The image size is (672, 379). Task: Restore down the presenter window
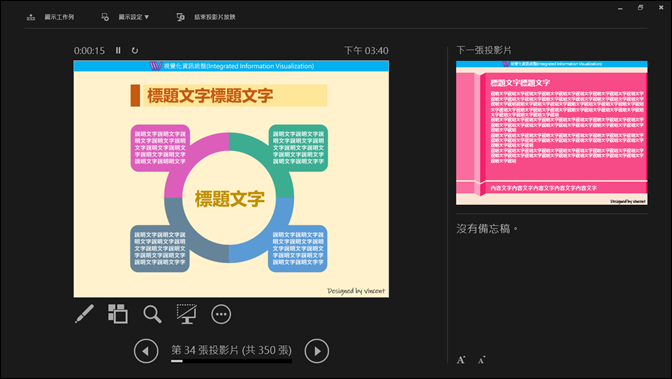pos(640,8)
